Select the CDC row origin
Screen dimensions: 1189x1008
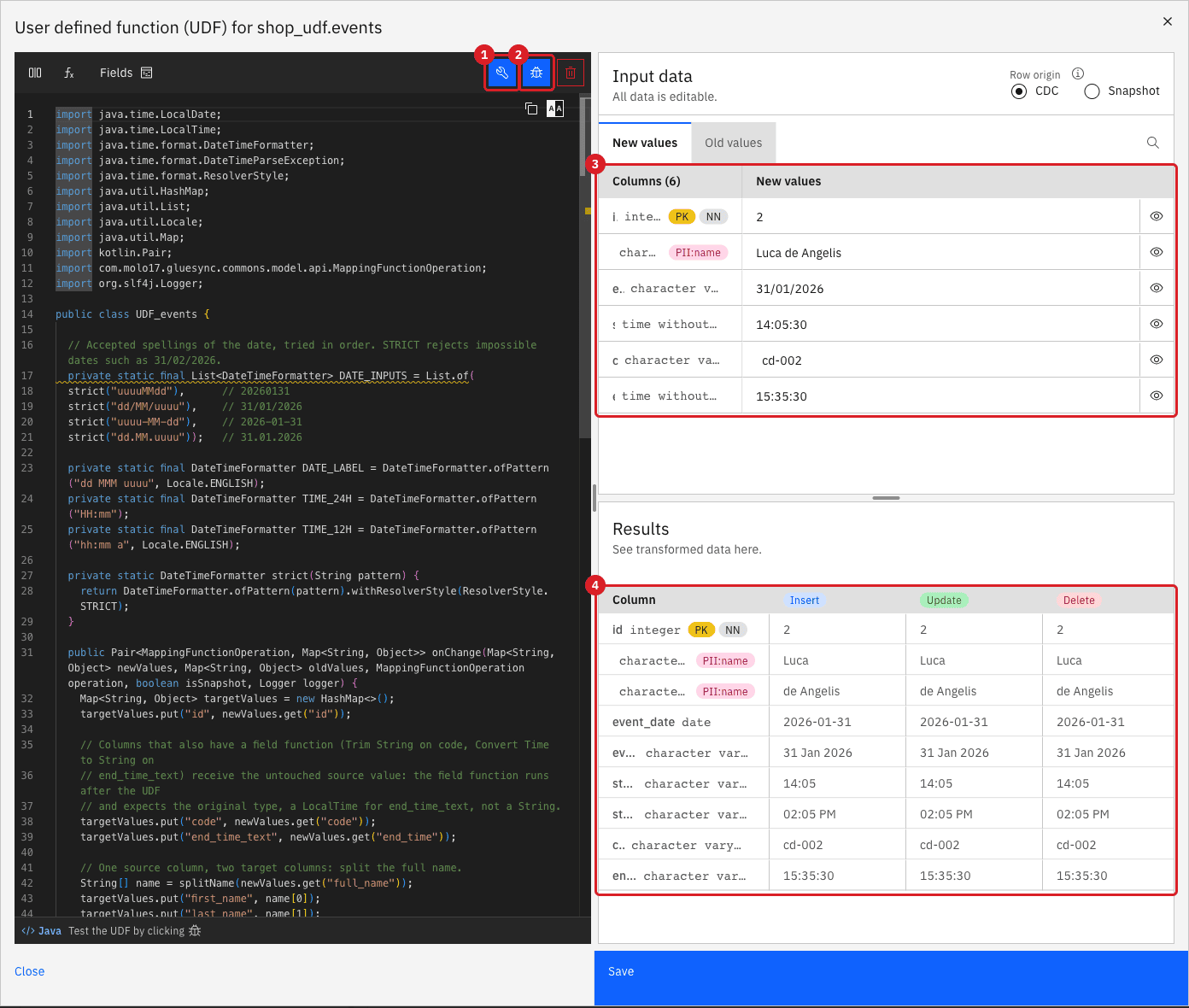(x=1019, y=91)
